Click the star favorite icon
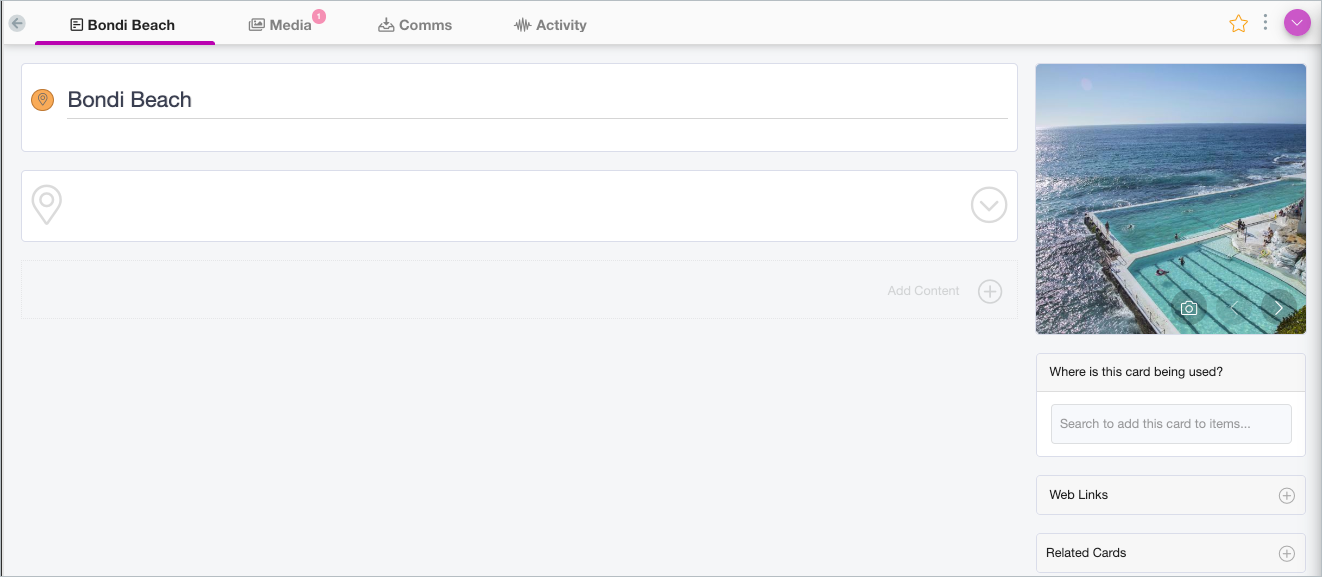The height and width of the screenshot is (577, 1322). [1238, 23]
